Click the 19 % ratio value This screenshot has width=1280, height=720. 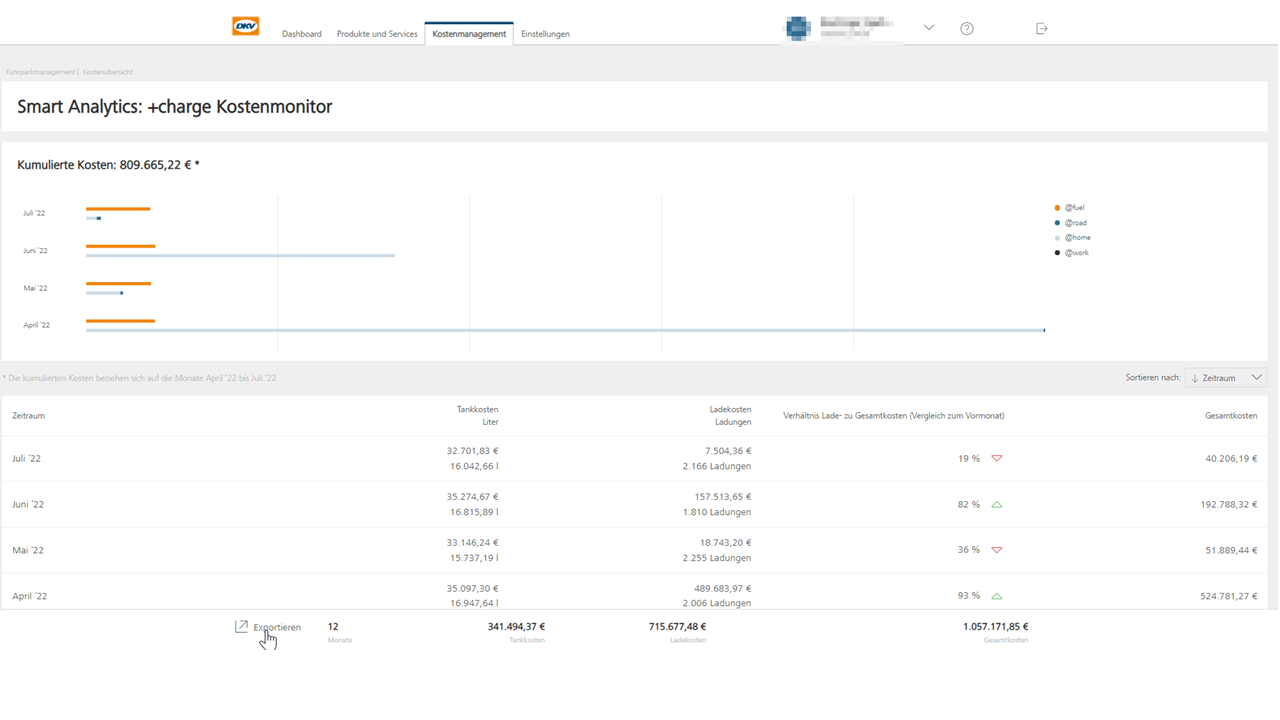point(969,459)
